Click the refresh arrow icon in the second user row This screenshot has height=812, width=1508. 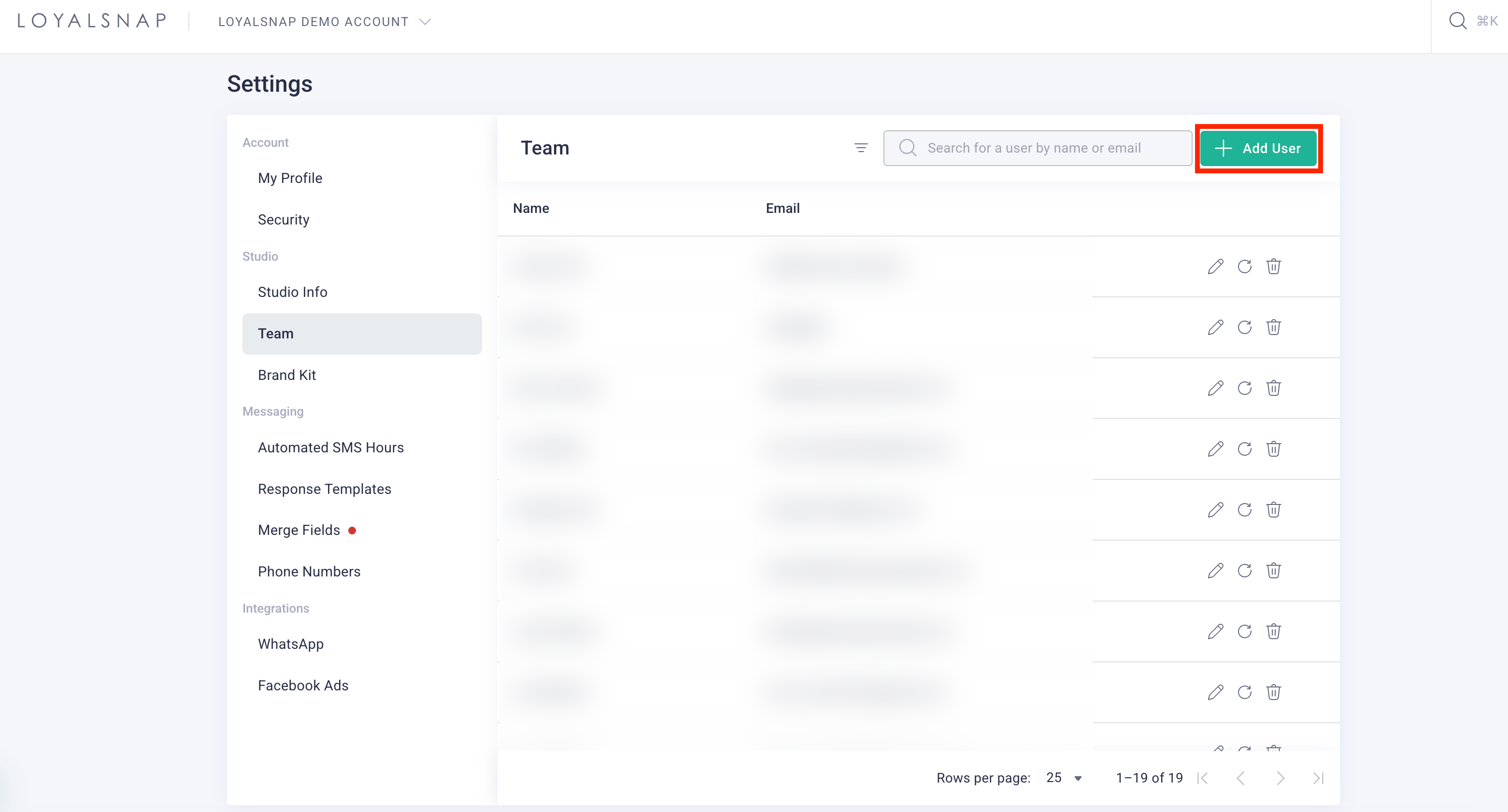(1245, 328)
